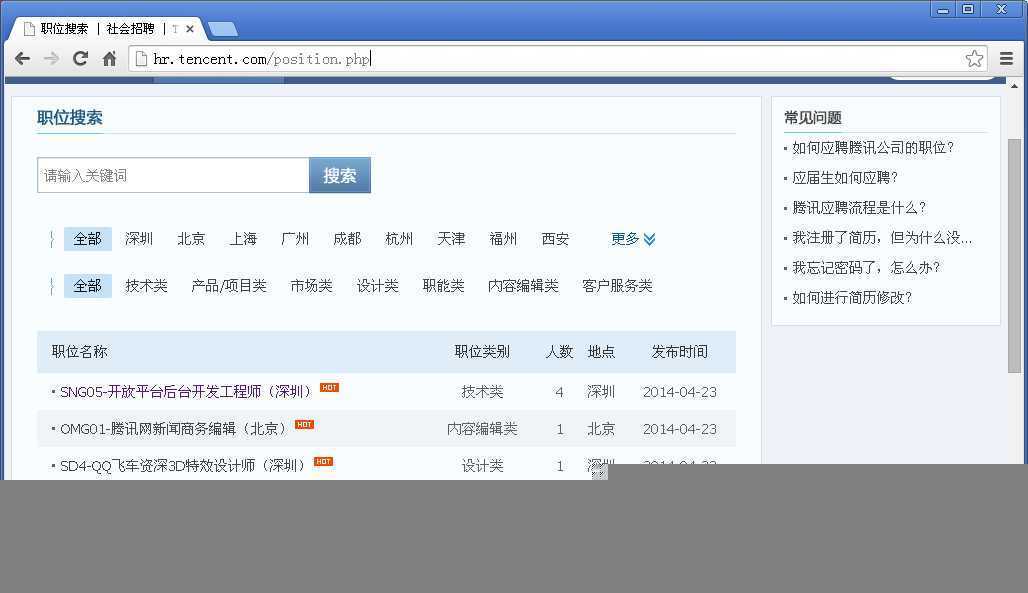The width and height of the screenshot is (1028, 593).
Task: Open a new browser tab
Action: tap(223, 29)
